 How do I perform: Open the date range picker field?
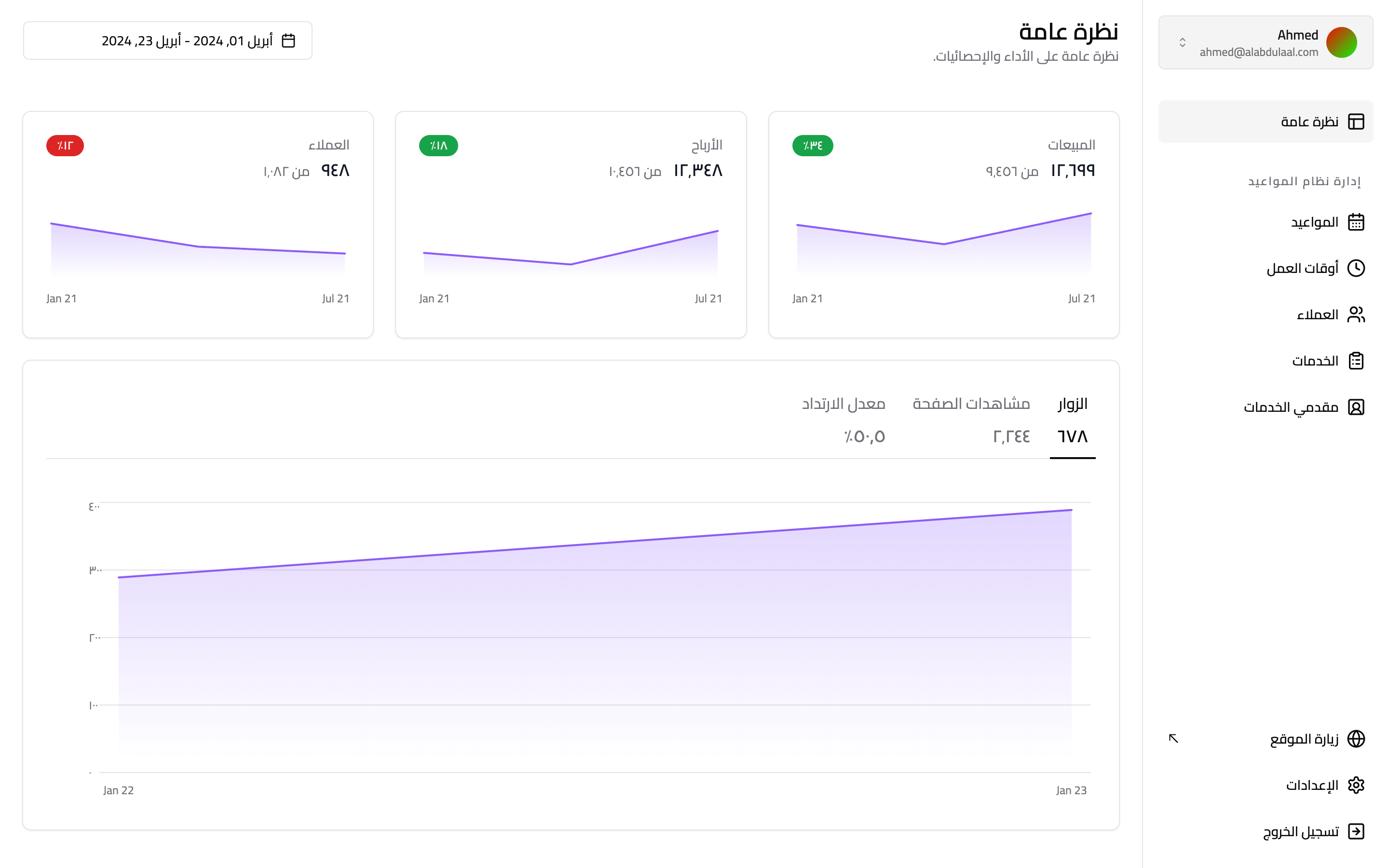pos(168,41)
